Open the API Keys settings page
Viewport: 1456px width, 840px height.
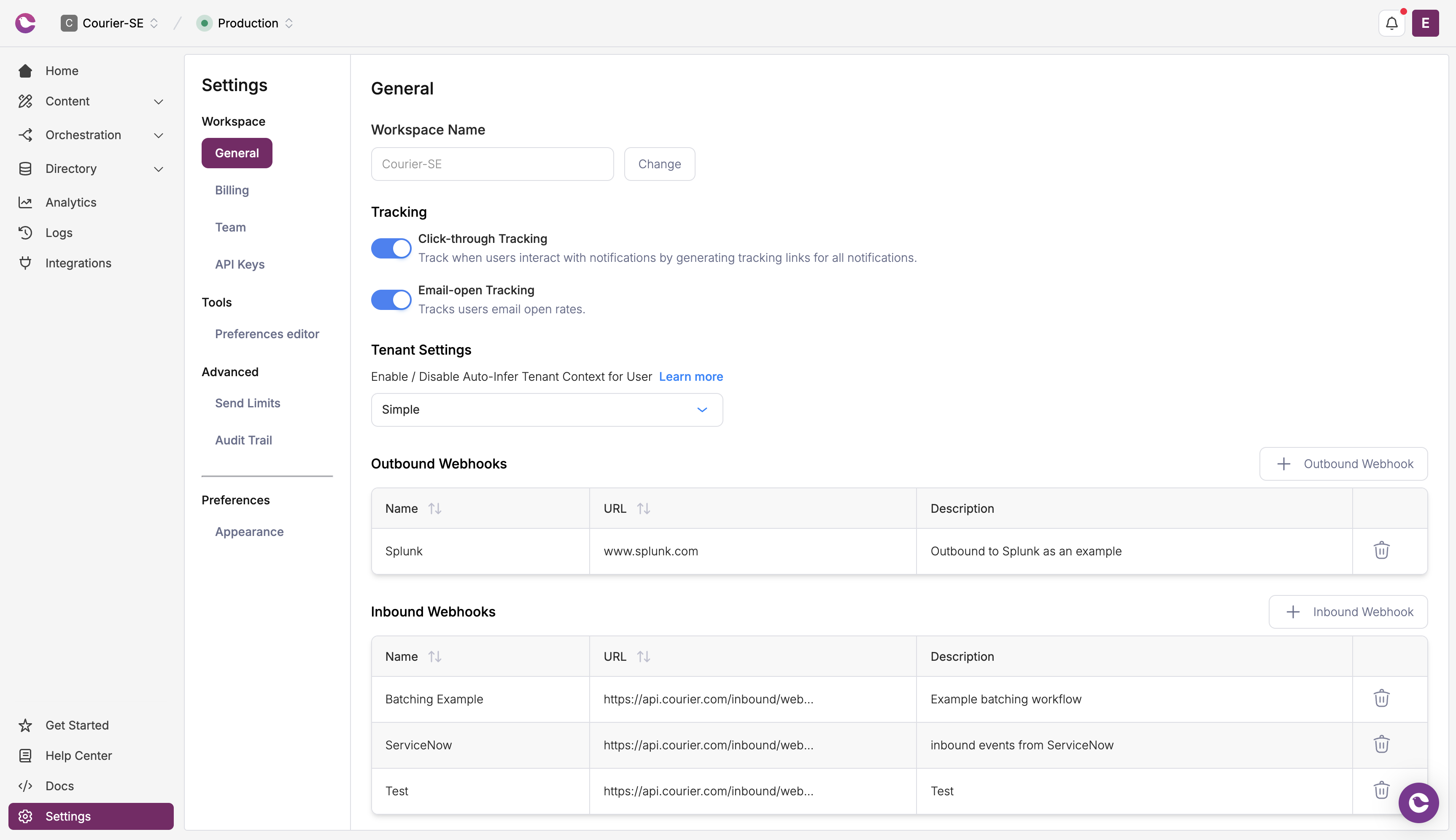240,264
